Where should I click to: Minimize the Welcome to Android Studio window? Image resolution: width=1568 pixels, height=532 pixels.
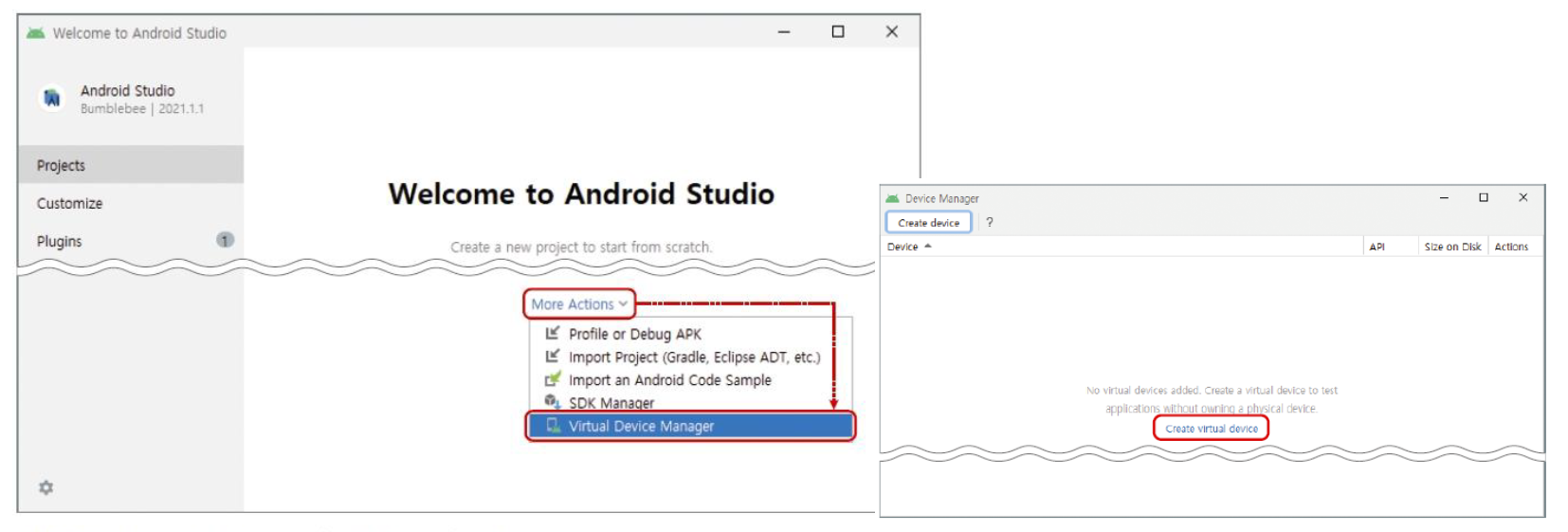(x=784, y=32)
